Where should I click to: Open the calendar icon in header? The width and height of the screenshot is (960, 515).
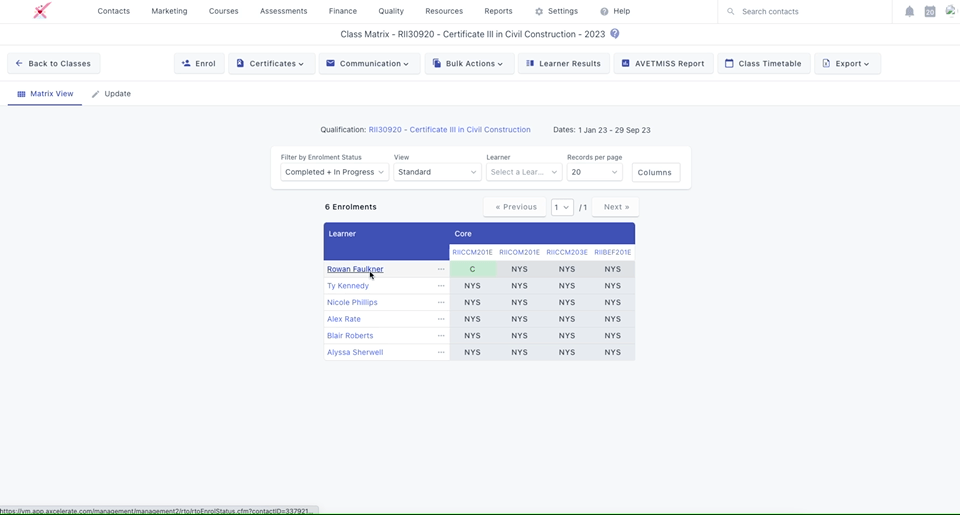pyautogui.click(x=930, y=12)
